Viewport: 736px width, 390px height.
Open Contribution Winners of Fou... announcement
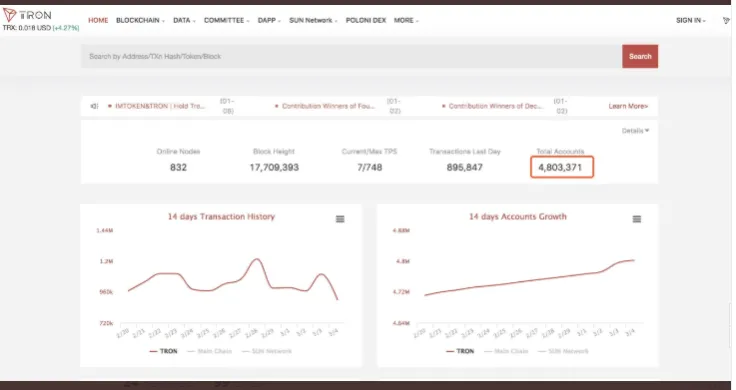[328, 106]
